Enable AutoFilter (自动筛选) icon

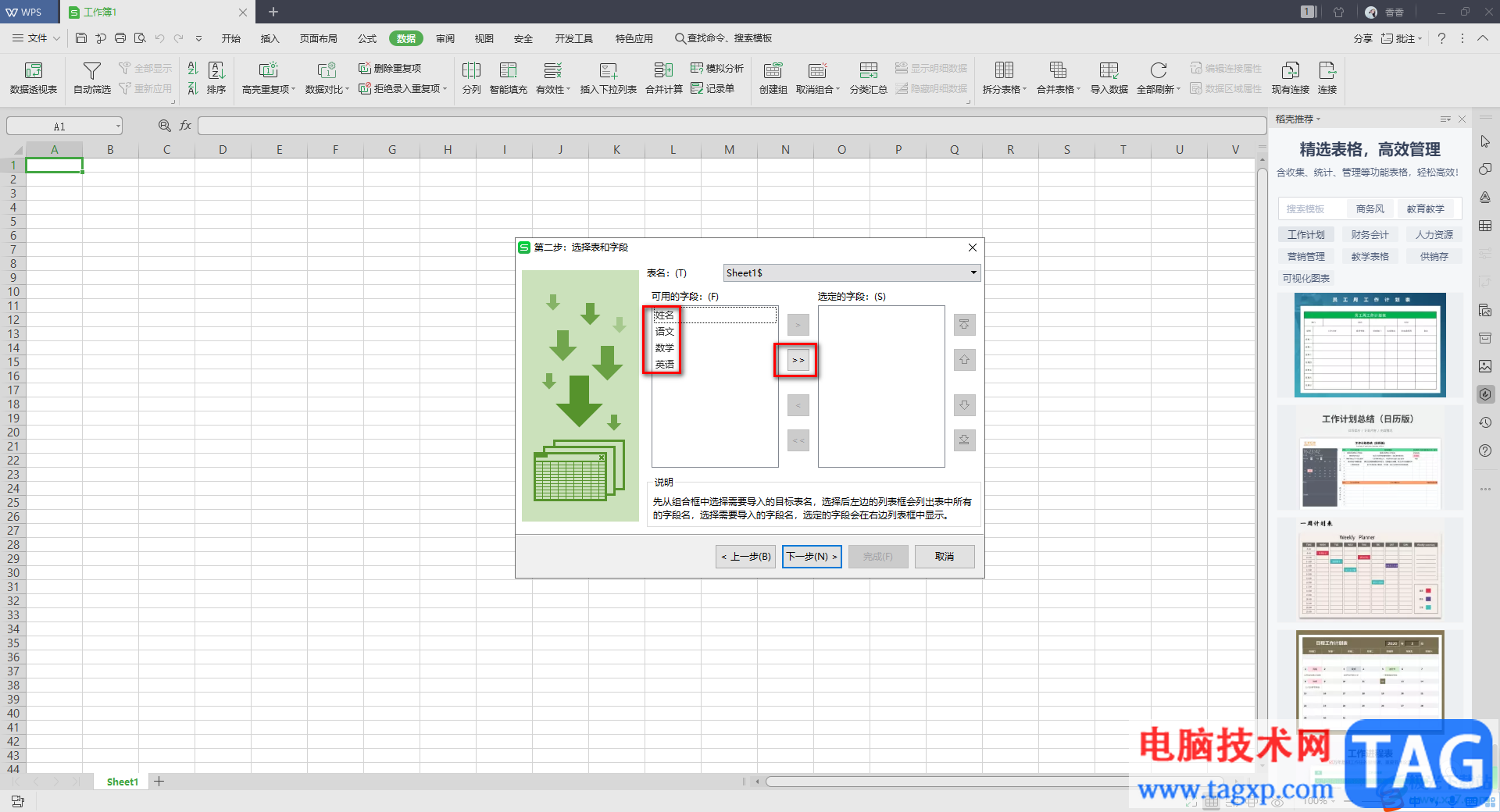tap(92, 71)
